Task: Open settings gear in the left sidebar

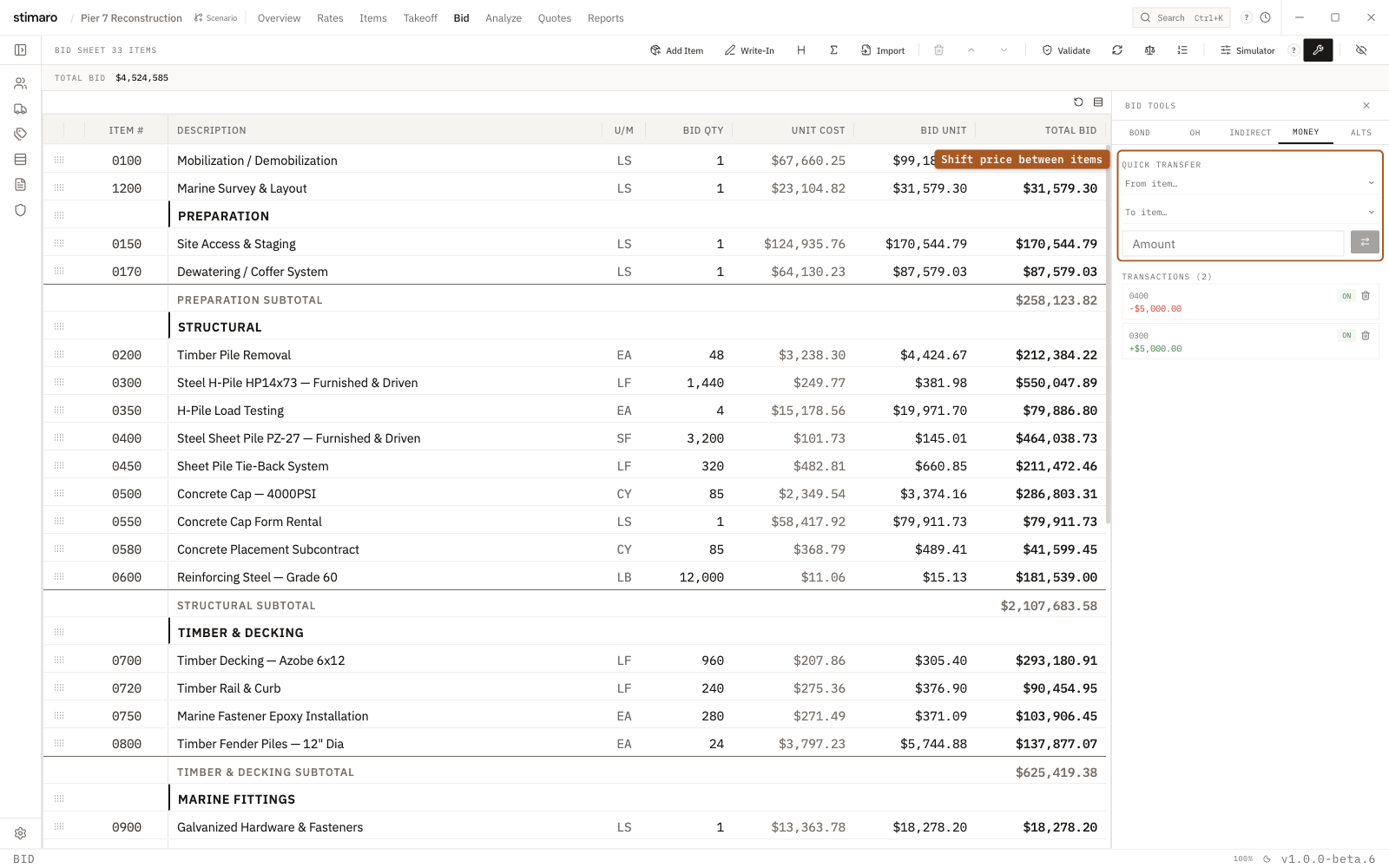Action: coord(20,832)
